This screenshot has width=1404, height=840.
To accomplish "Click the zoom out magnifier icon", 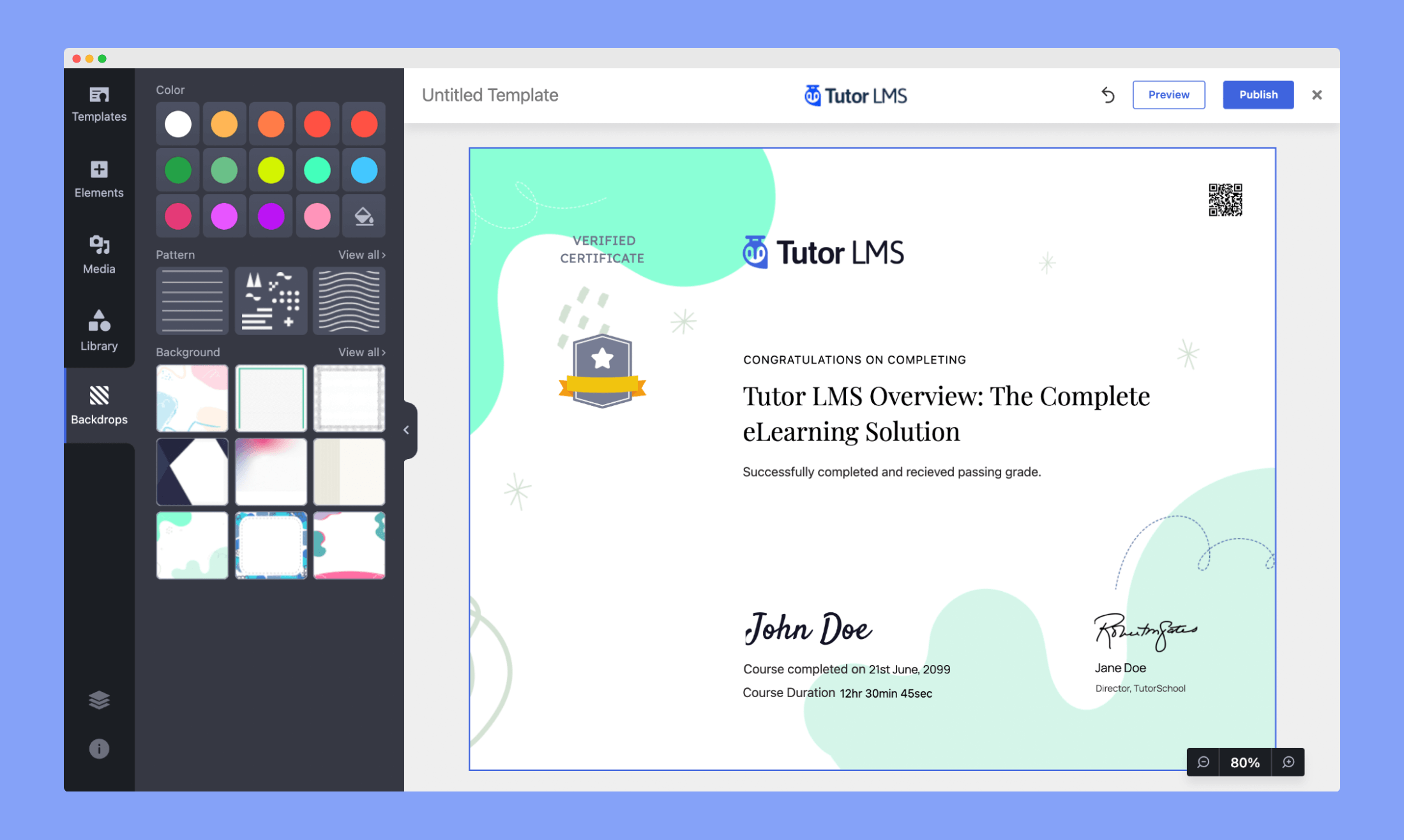I will (x=1203, y=762).
